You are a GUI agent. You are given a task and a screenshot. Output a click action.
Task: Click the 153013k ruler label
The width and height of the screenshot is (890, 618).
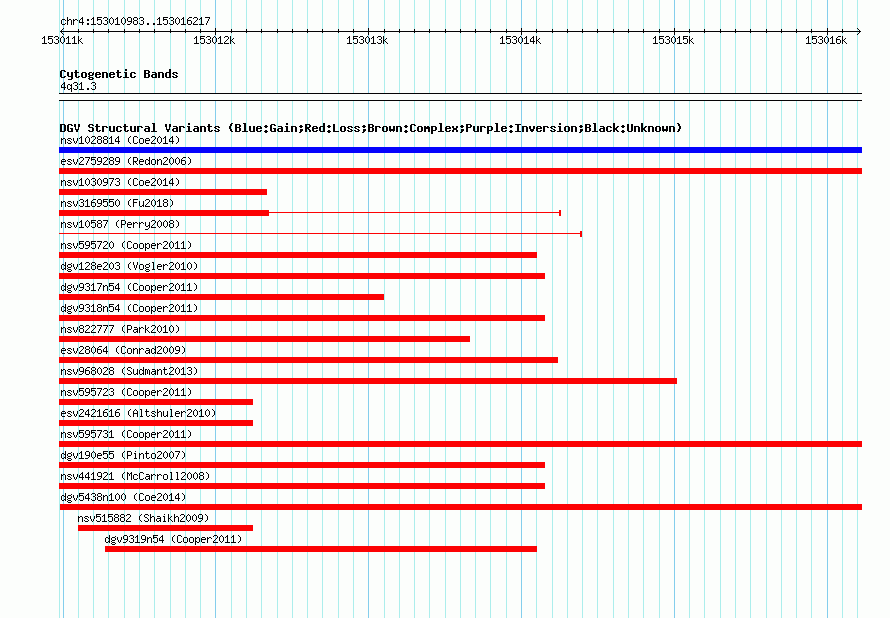[x=367, y=40]
